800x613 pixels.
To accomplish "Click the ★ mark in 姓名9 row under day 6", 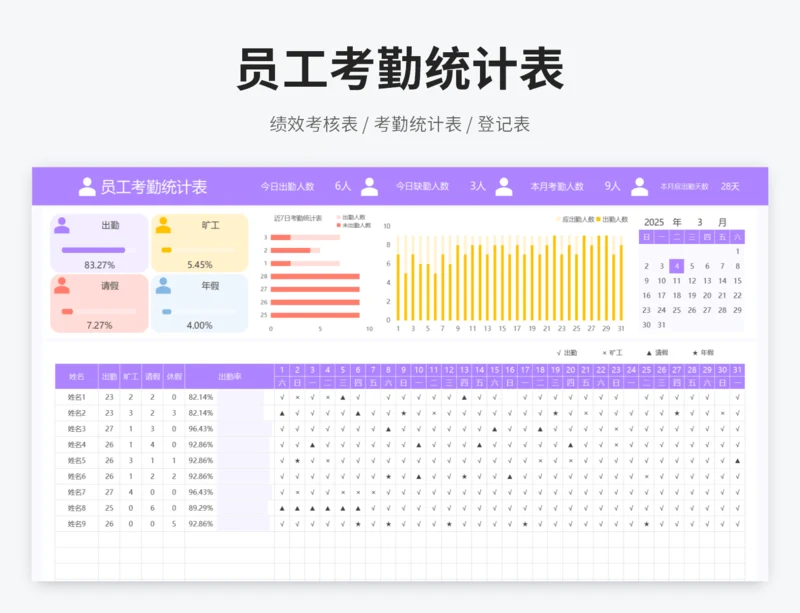I will point(358,524).
